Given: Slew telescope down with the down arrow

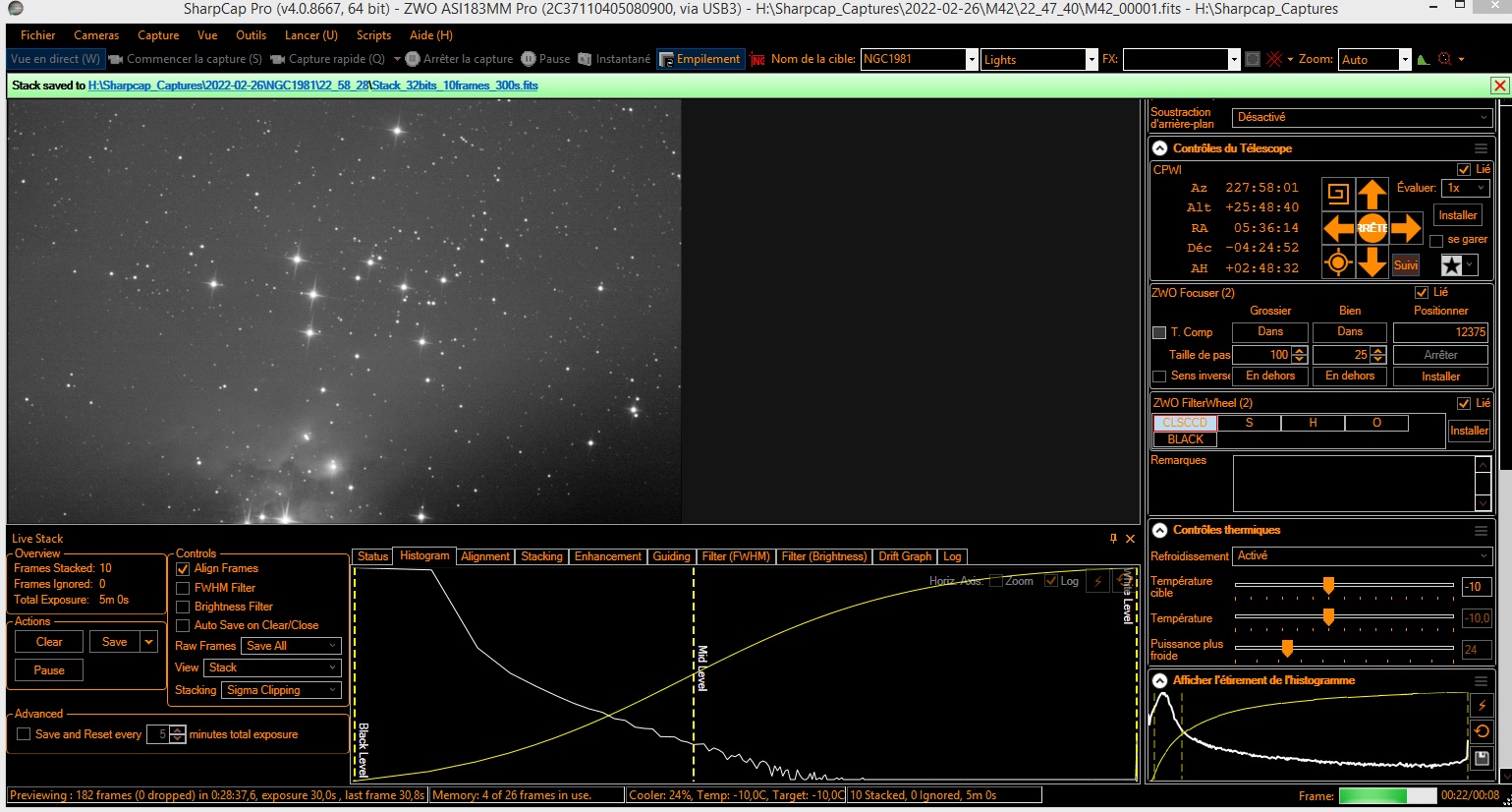Looking at the screenshot, I should (1372, 262).
